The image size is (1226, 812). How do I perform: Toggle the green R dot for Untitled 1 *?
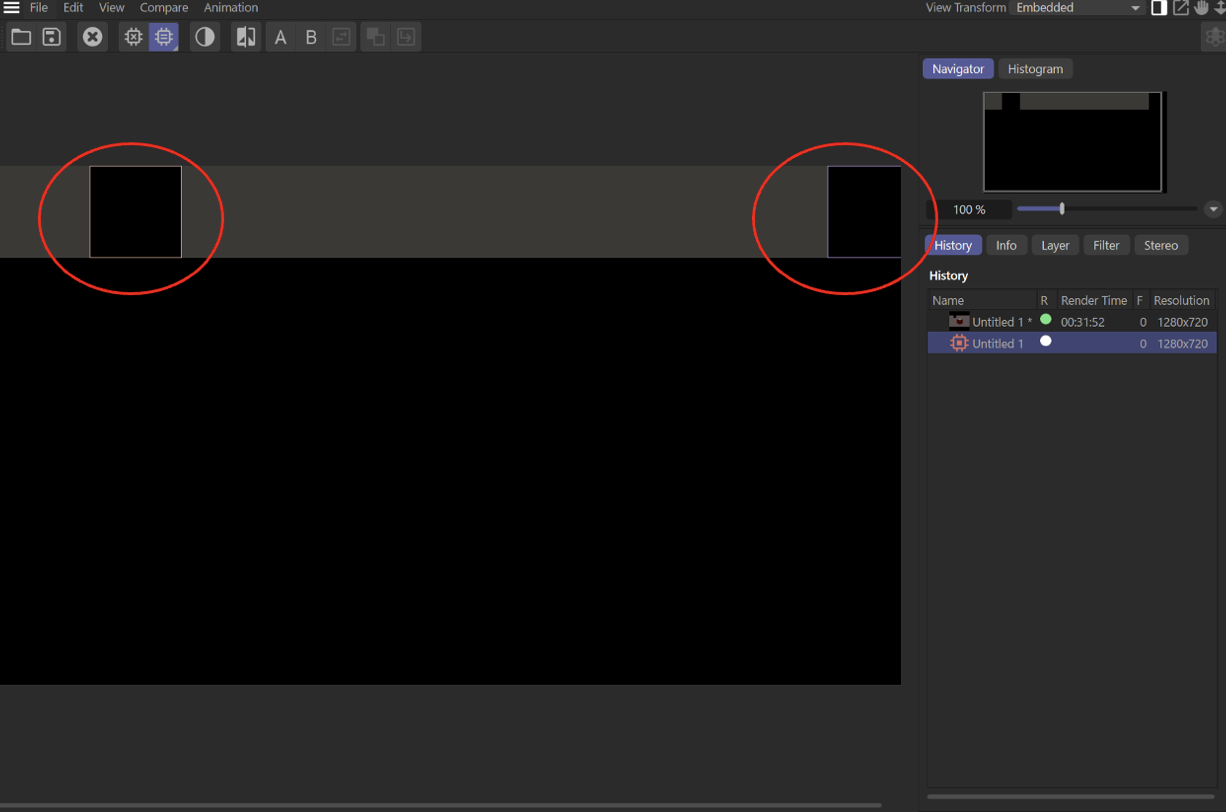tap(1045, 320)
